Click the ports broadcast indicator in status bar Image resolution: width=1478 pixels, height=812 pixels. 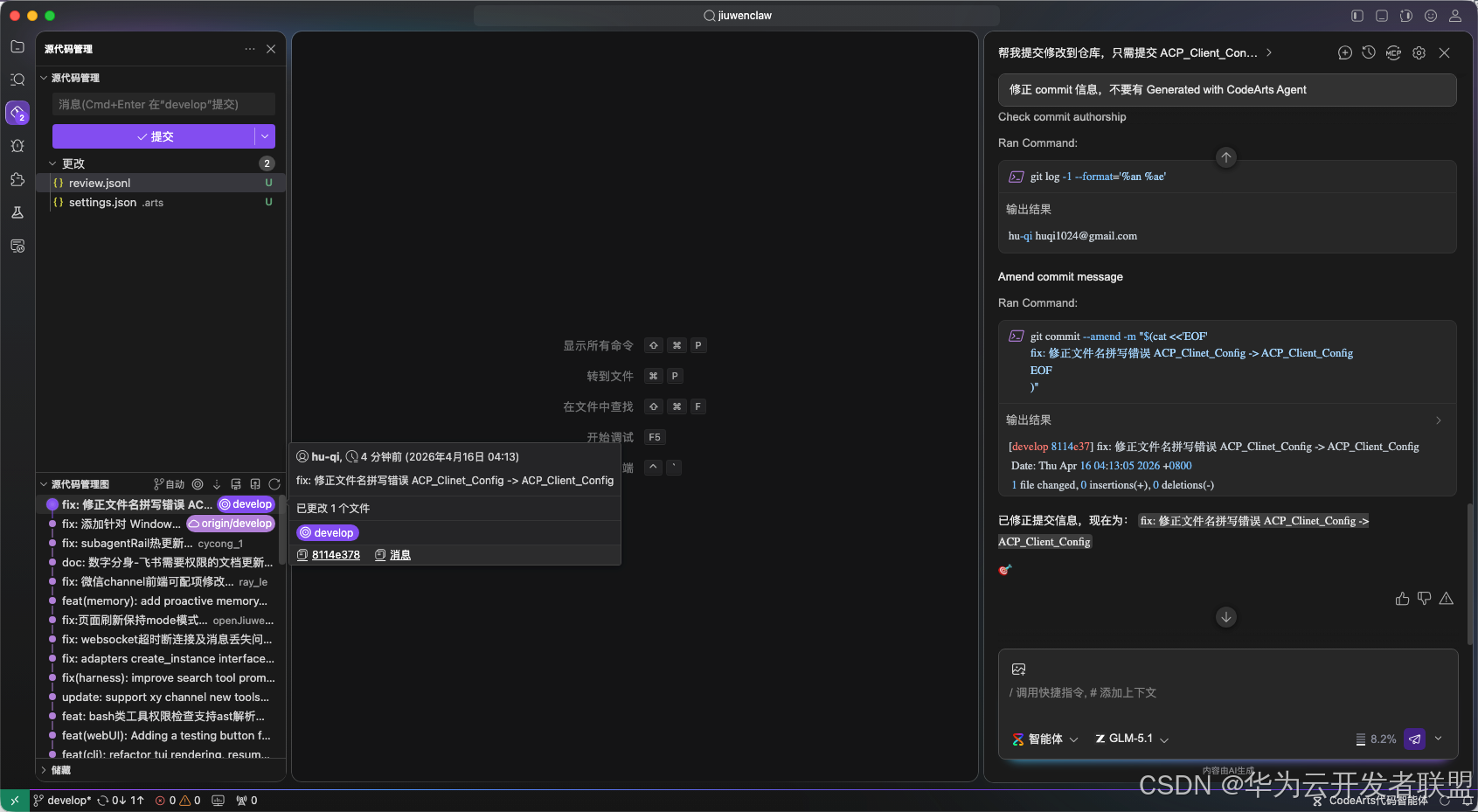pos(246,801)
